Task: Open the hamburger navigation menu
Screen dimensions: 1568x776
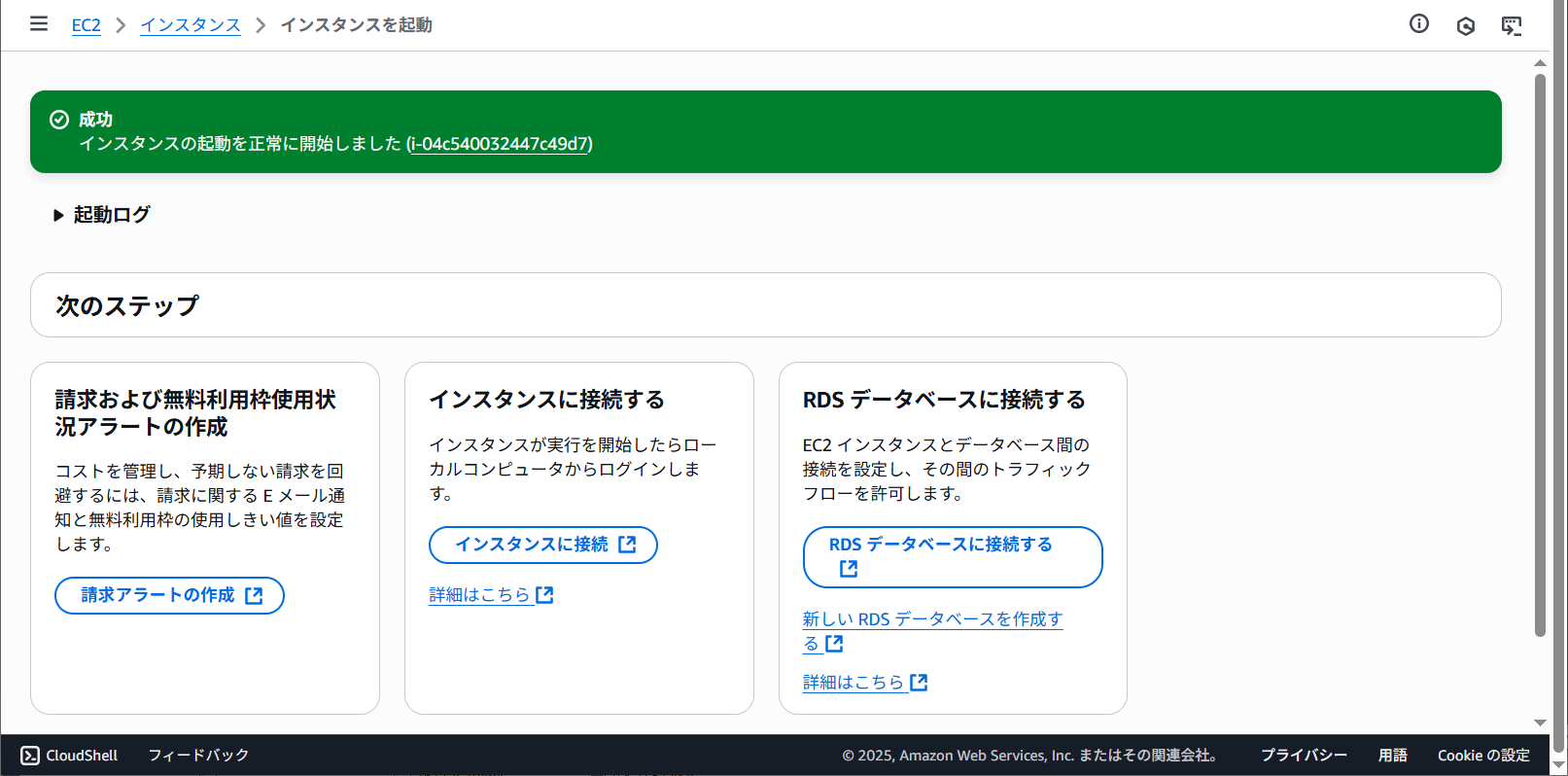Action: pos(39,24)
